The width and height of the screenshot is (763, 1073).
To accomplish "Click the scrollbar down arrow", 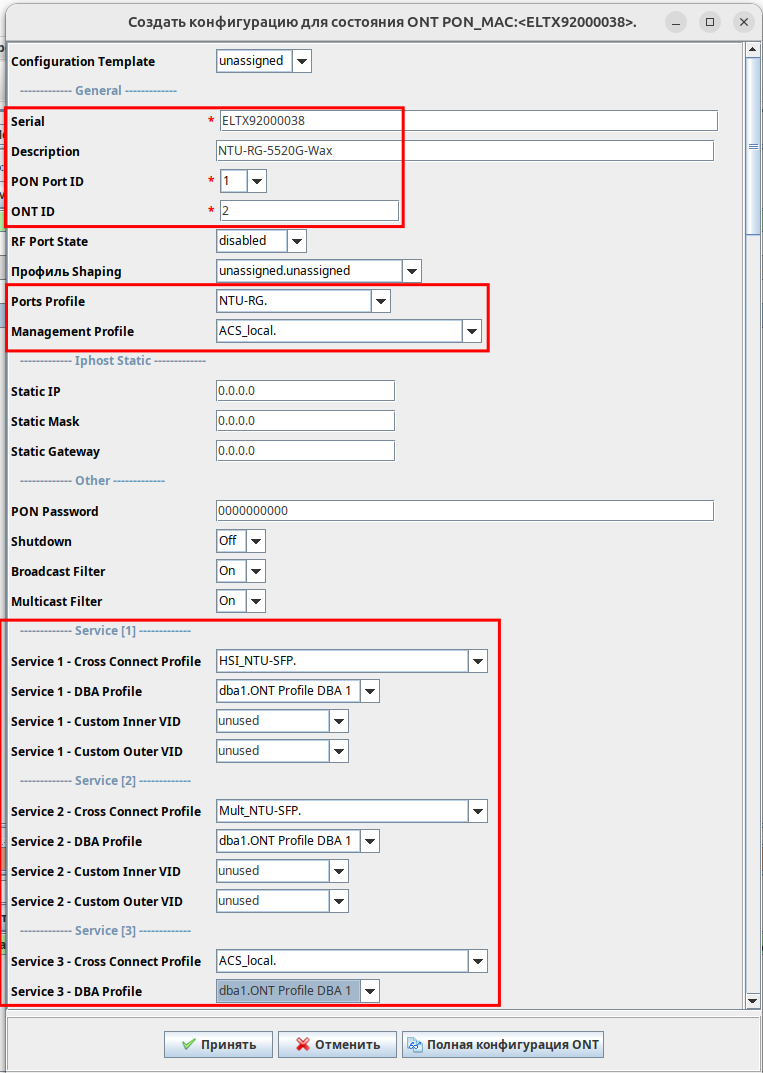I will [x=753, y=1000].
